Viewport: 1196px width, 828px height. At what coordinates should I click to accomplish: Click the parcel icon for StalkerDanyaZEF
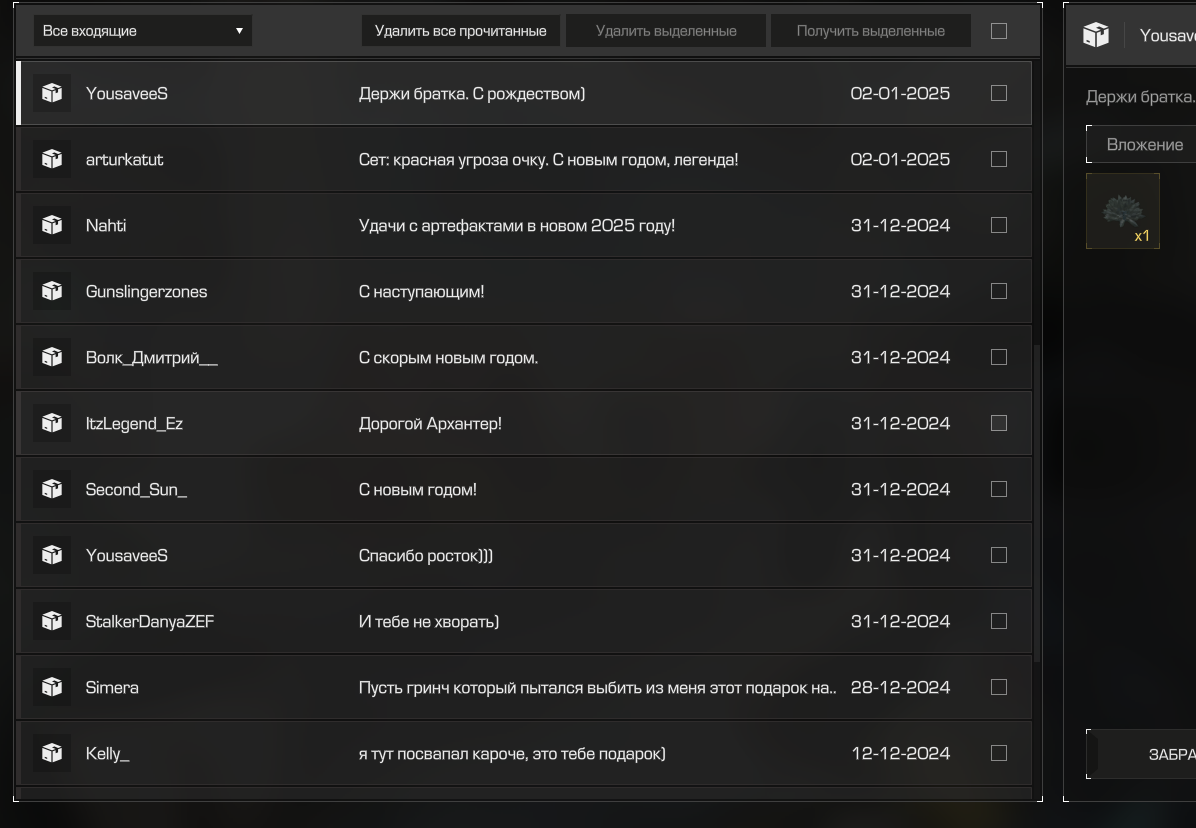tap(52, 621)
